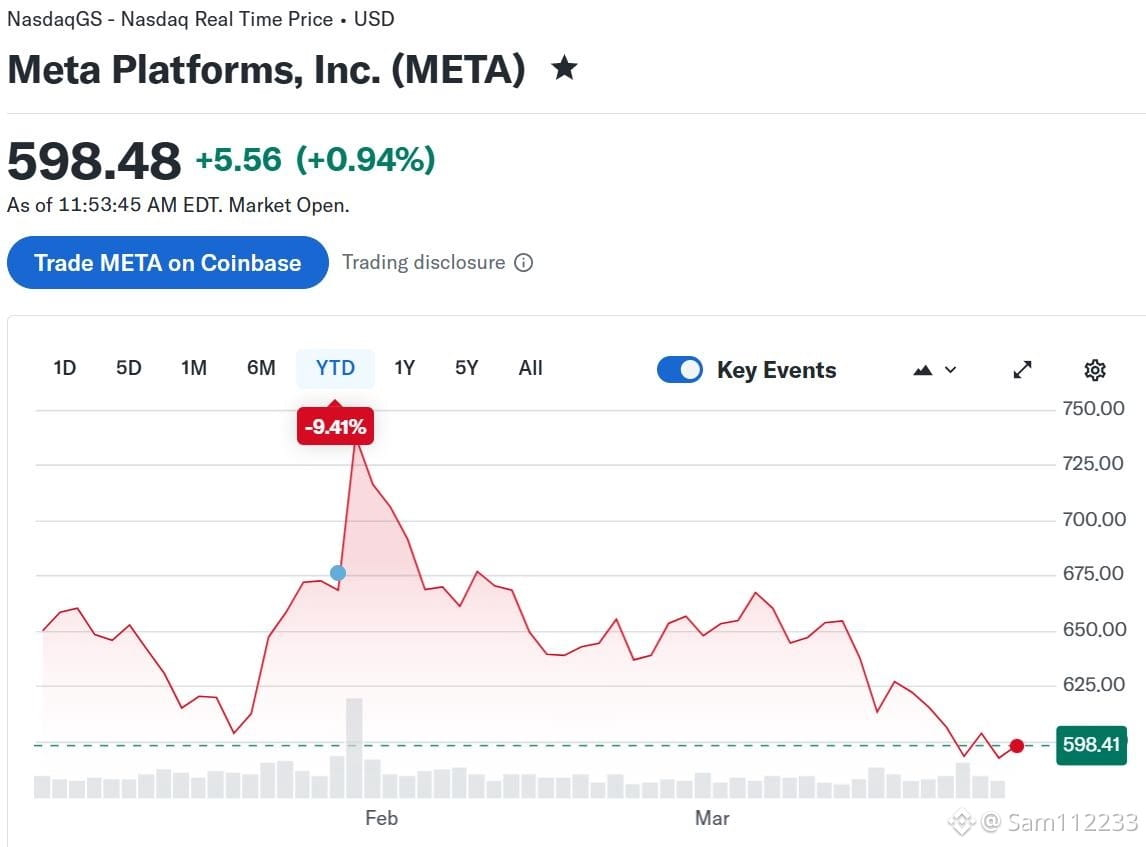Click the -9.41% red badge
Screen dimensions: 1146x847
click(335, 426)
